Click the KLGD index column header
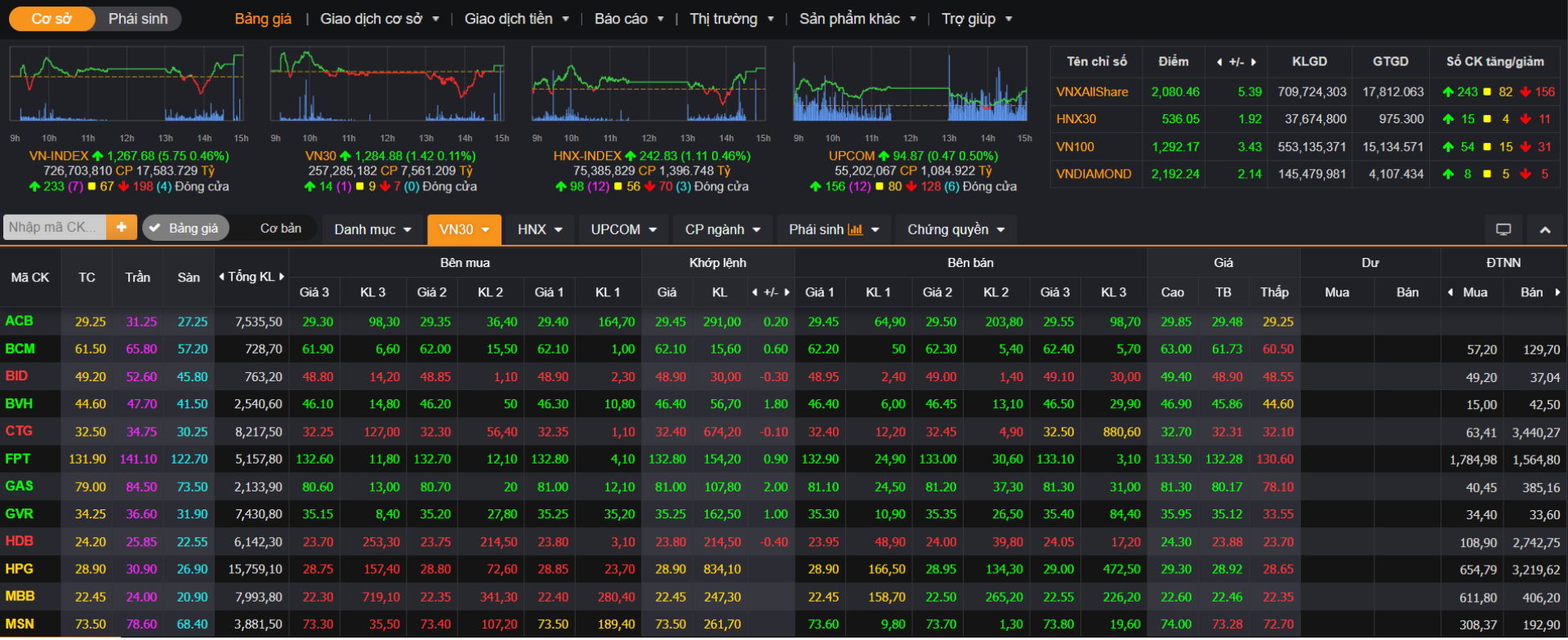Image resolution: width=1568 pixels, height=640 pixels. click(x=1309, y=62)
